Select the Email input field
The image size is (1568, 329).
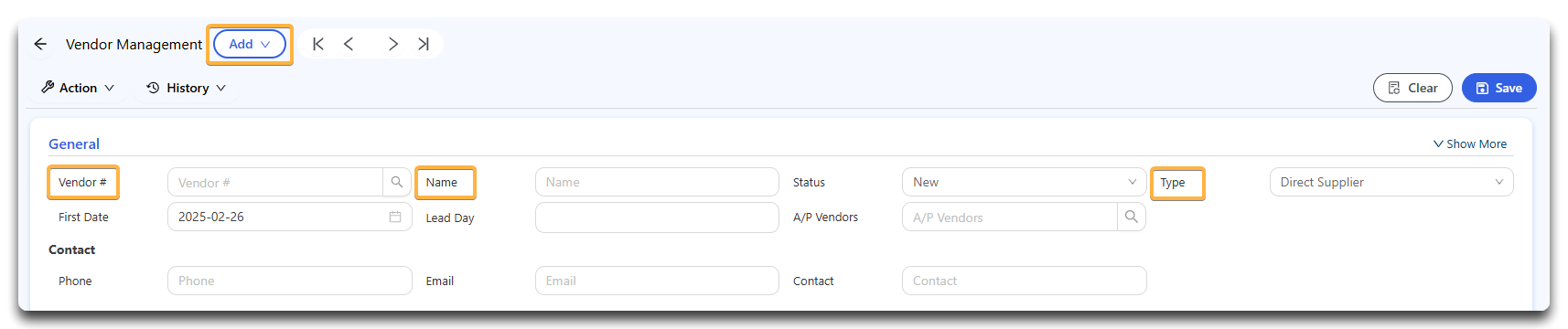coord(657,281)
